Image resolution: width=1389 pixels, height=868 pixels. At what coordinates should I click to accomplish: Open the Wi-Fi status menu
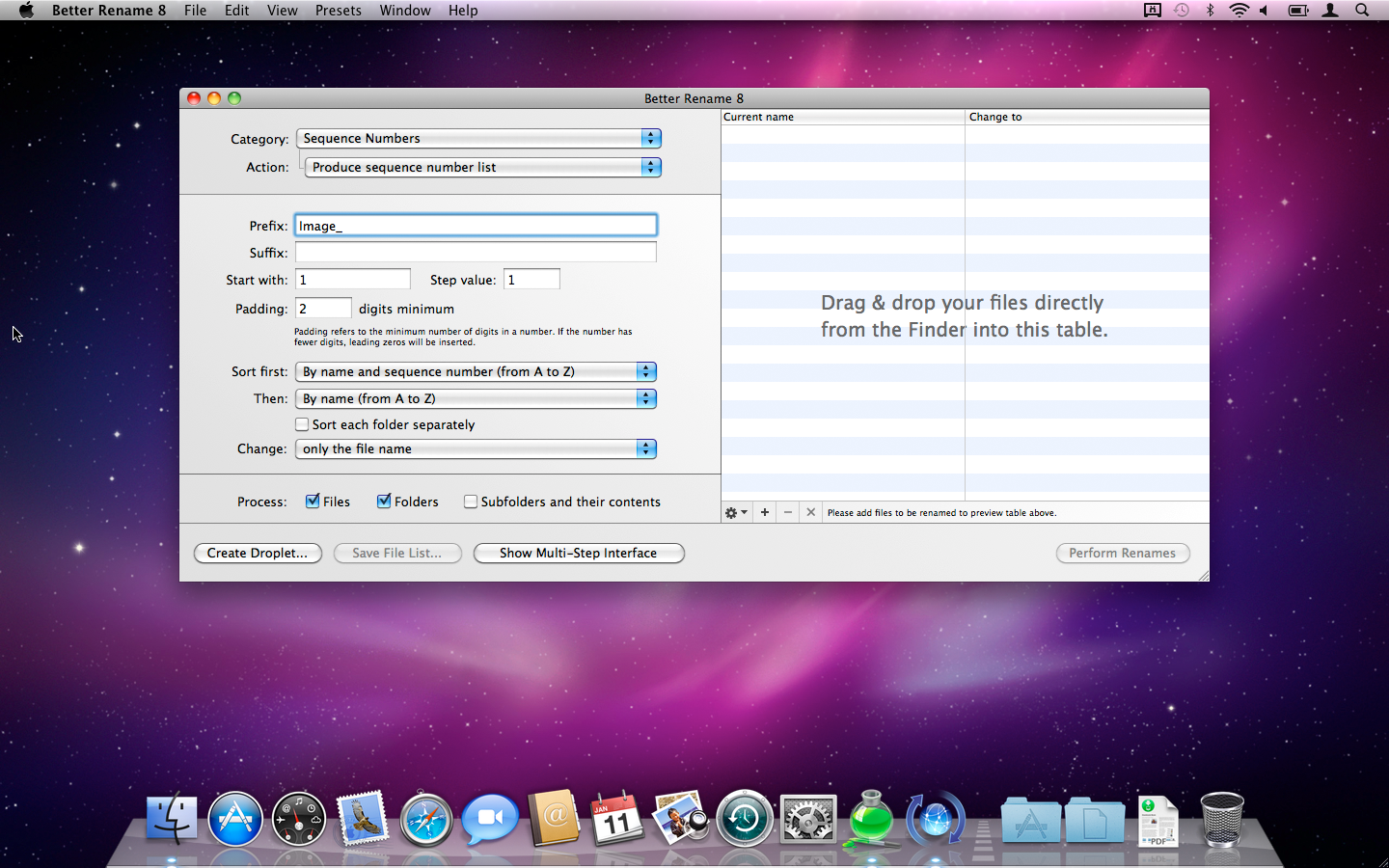tap(1239, 10)
